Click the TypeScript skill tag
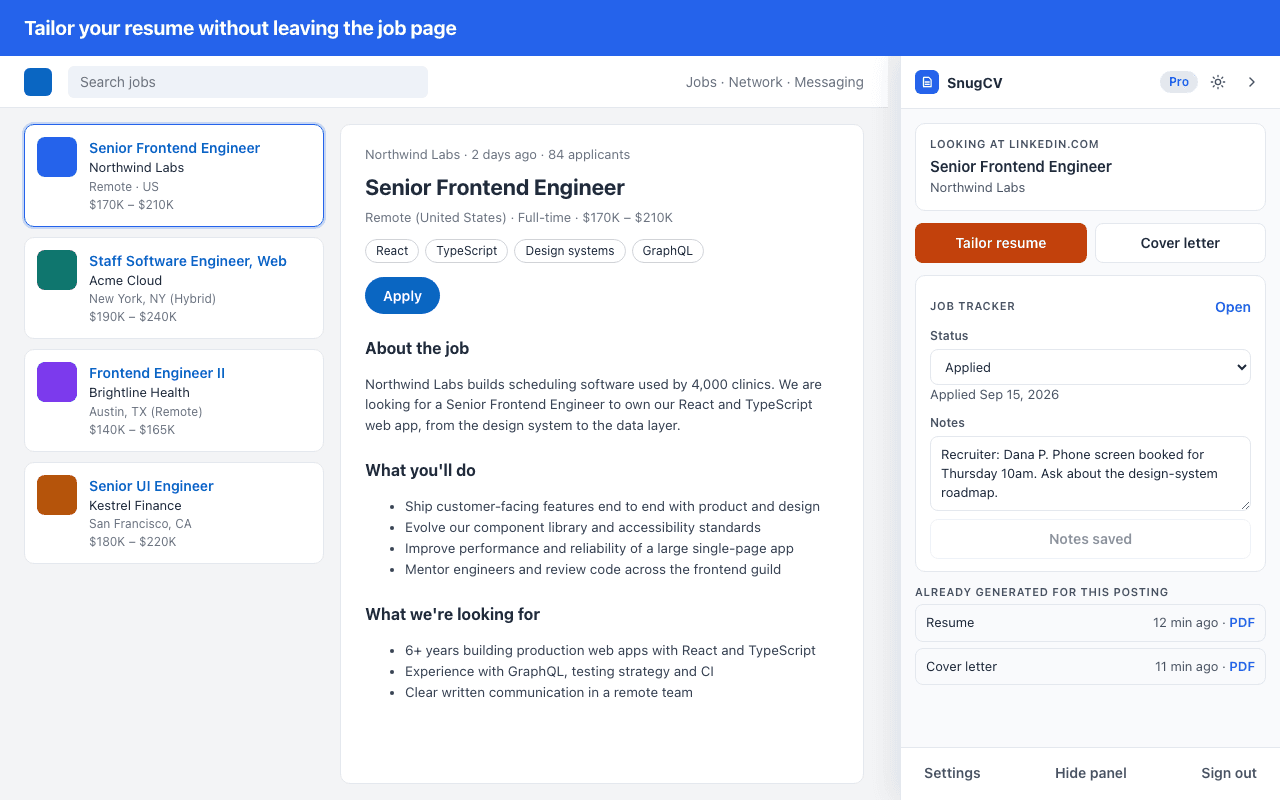Viewport: 1280px width, 800px height. point(467,251)
